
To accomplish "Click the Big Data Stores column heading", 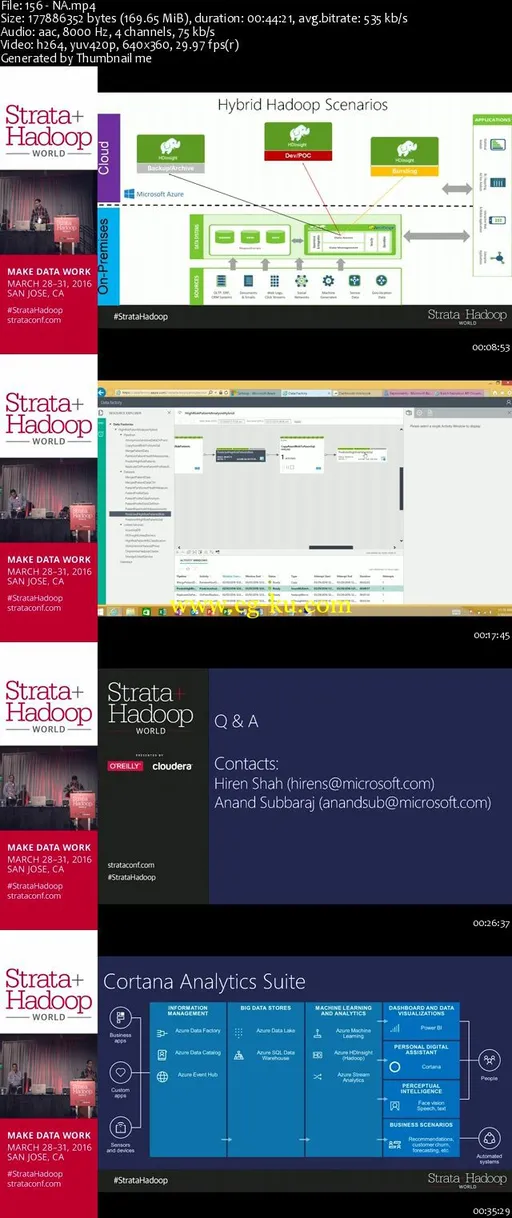I will pos(265,1008).
